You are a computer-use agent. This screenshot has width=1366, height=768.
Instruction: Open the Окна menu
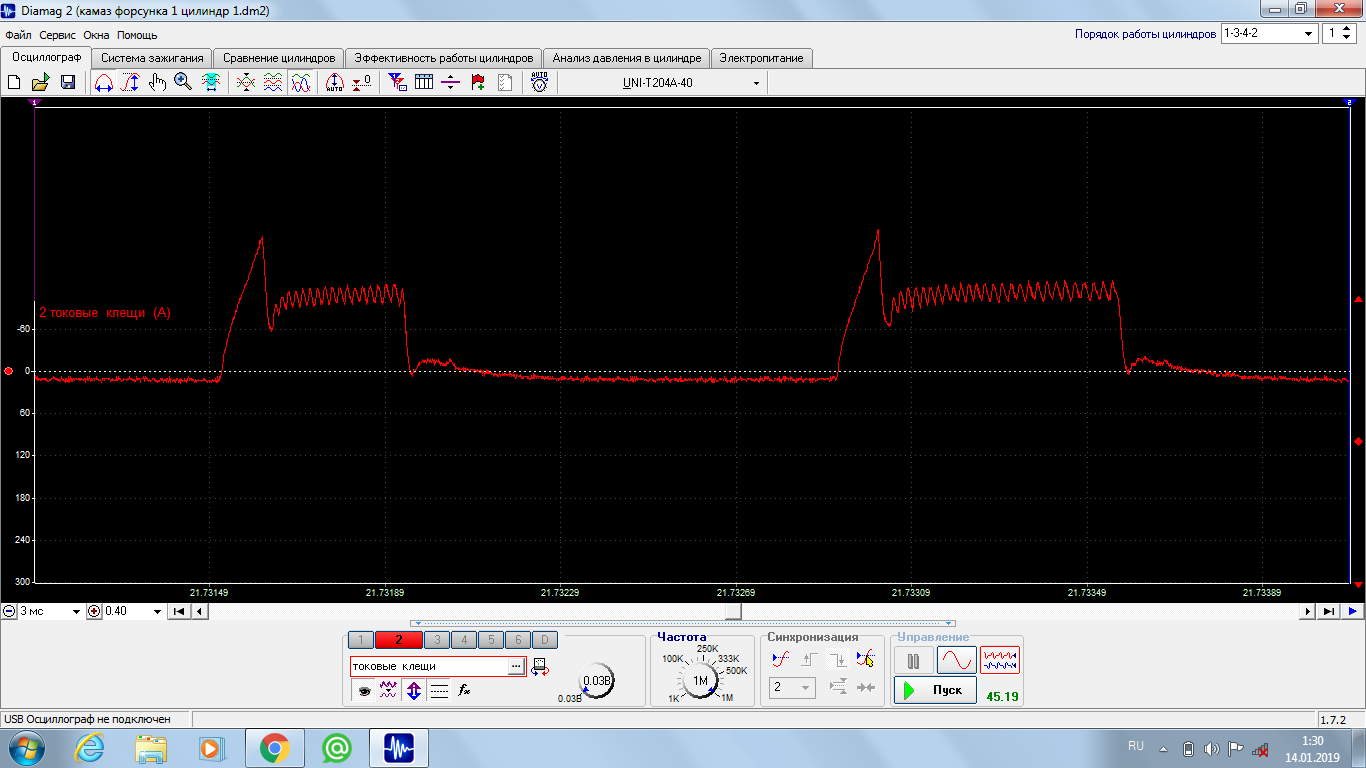coord(97,34)
